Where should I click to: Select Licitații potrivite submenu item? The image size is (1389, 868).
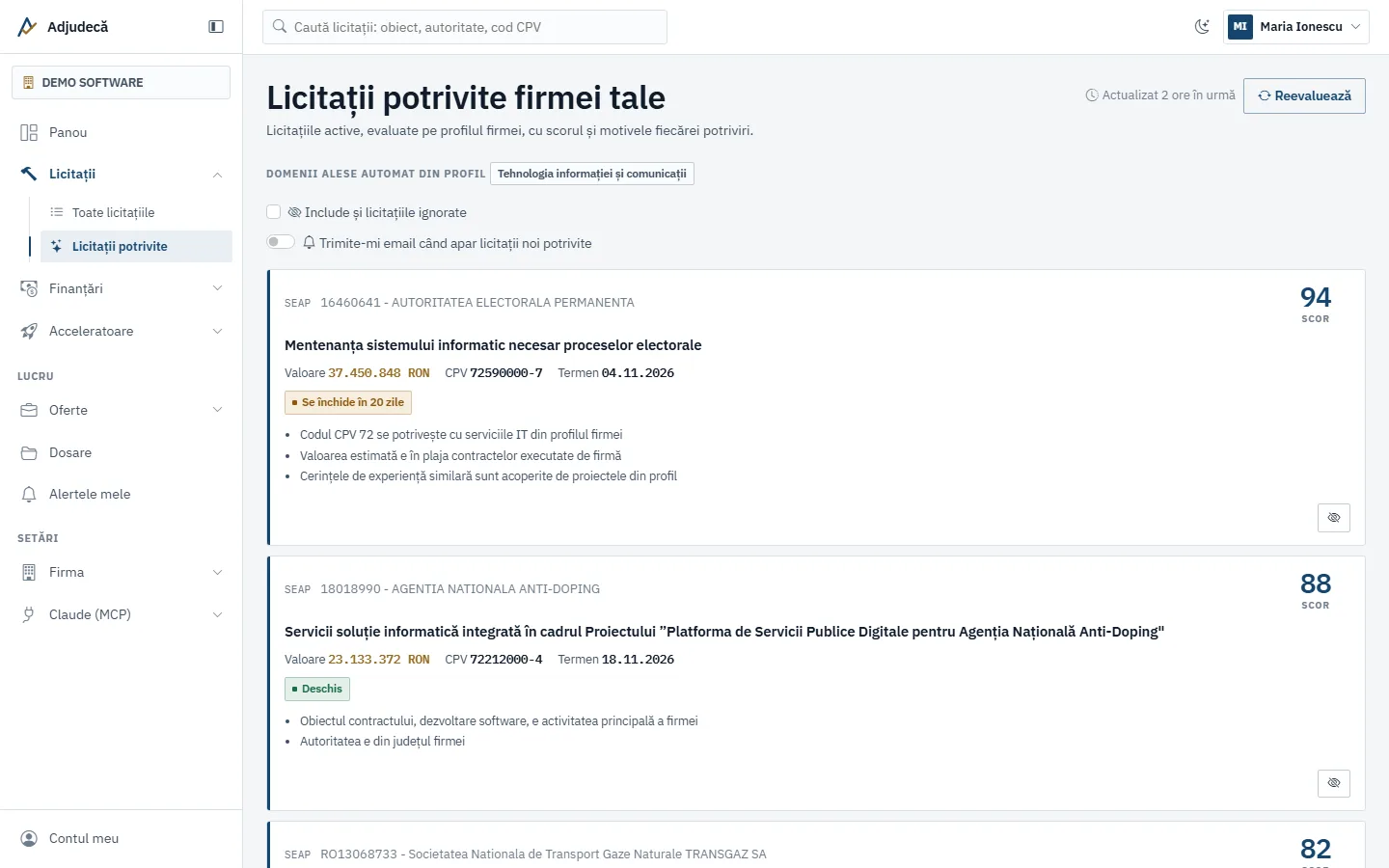point(136,246)
